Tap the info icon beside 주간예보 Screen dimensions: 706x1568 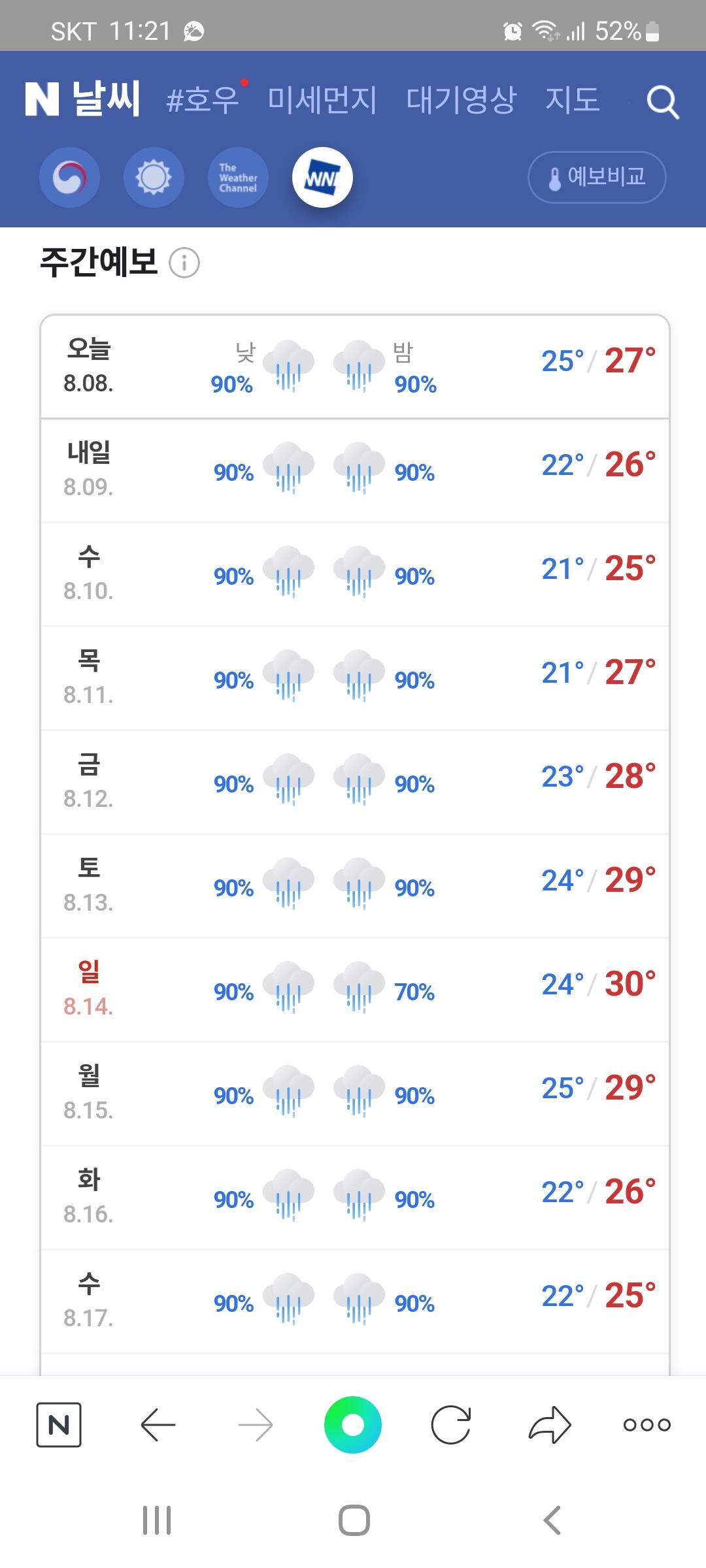click(184, 263)
